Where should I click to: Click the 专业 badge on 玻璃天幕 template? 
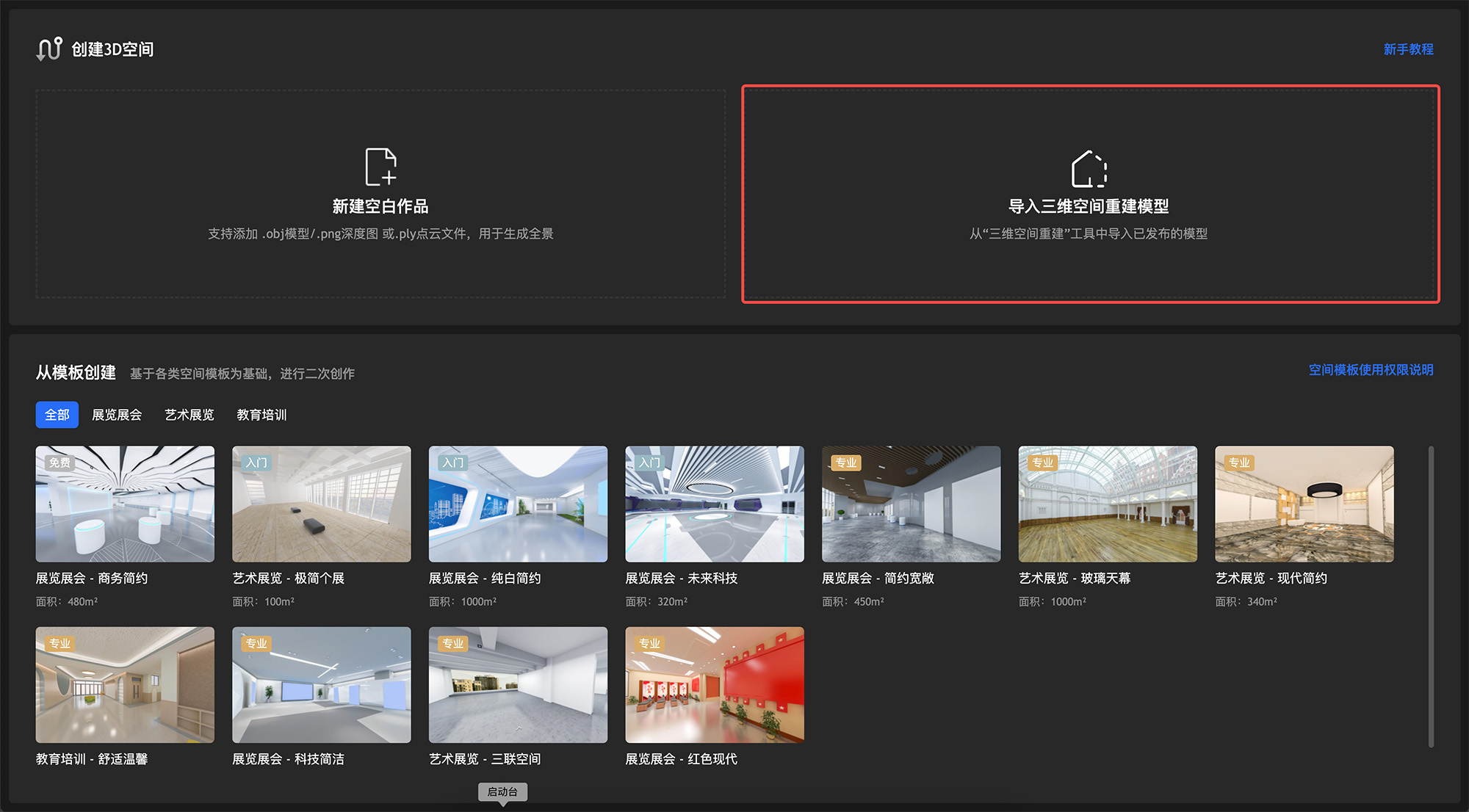1042,463
